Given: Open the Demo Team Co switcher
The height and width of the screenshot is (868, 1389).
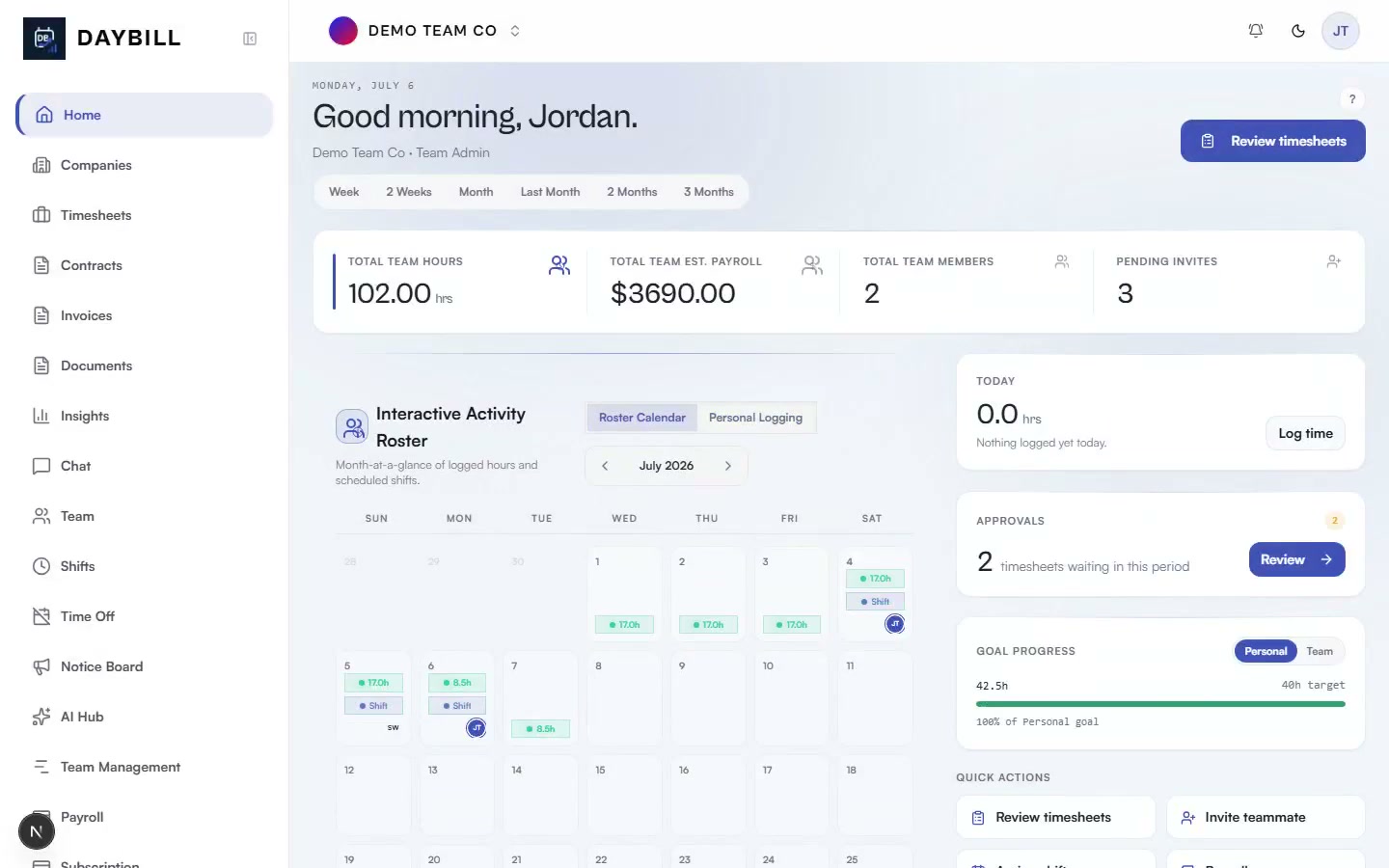Looking at the screenshot, I should [x=425, y=31].
